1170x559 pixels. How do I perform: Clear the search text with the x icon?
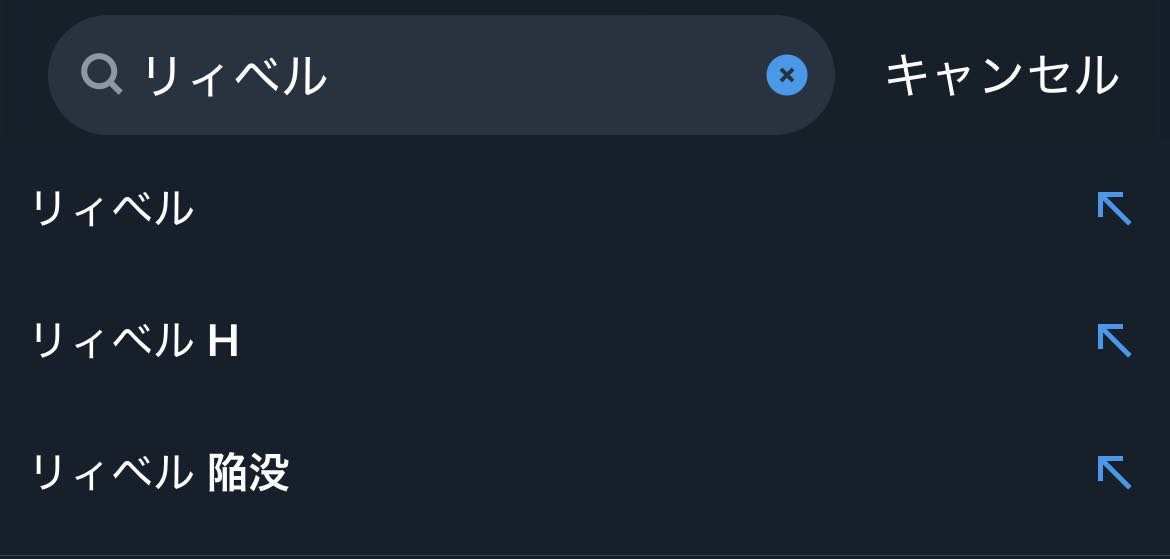click(787, 75)
